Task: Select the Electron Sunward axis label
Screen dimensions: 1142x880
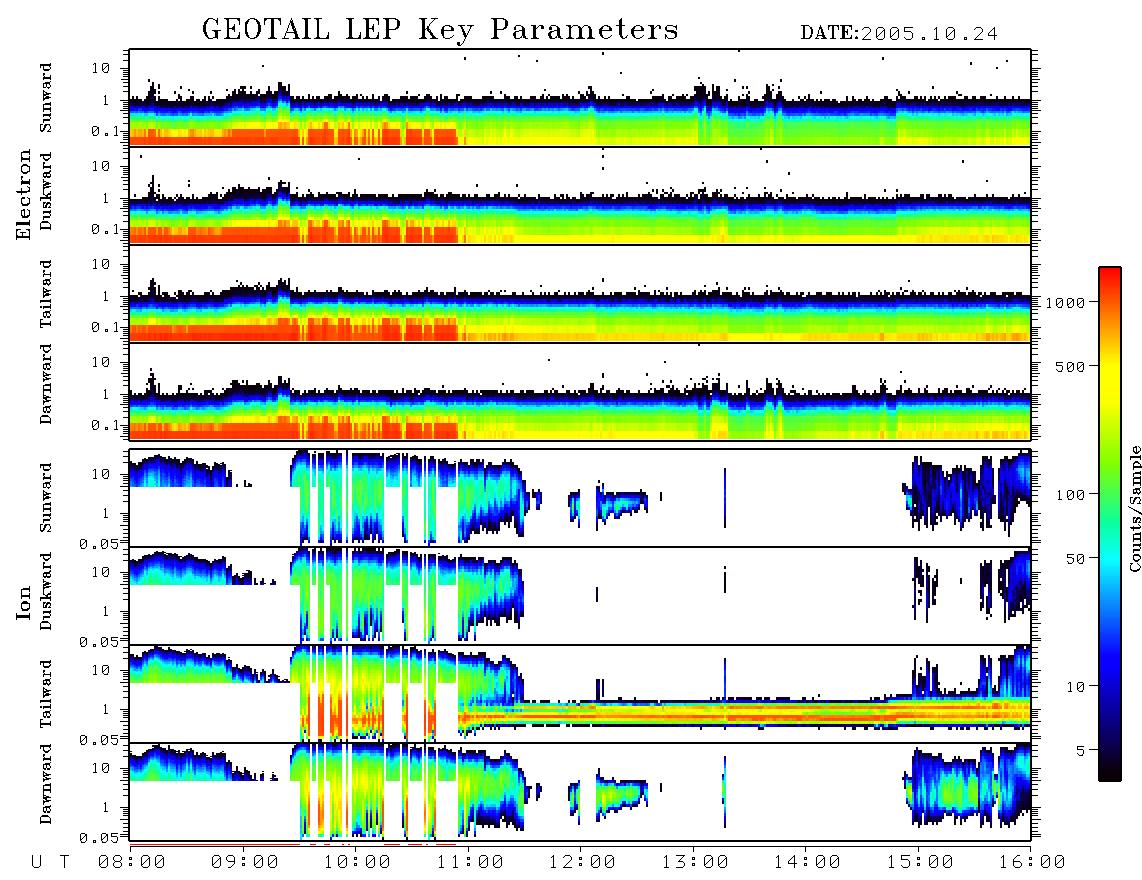Action: tap(46, 98)
